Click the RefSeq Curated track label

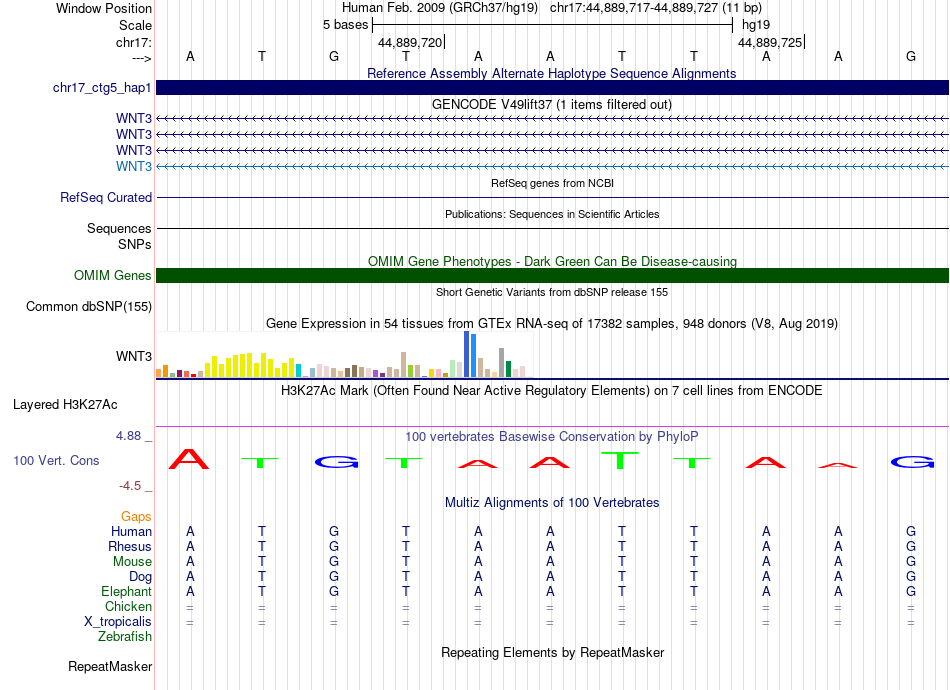coord(106,197)
